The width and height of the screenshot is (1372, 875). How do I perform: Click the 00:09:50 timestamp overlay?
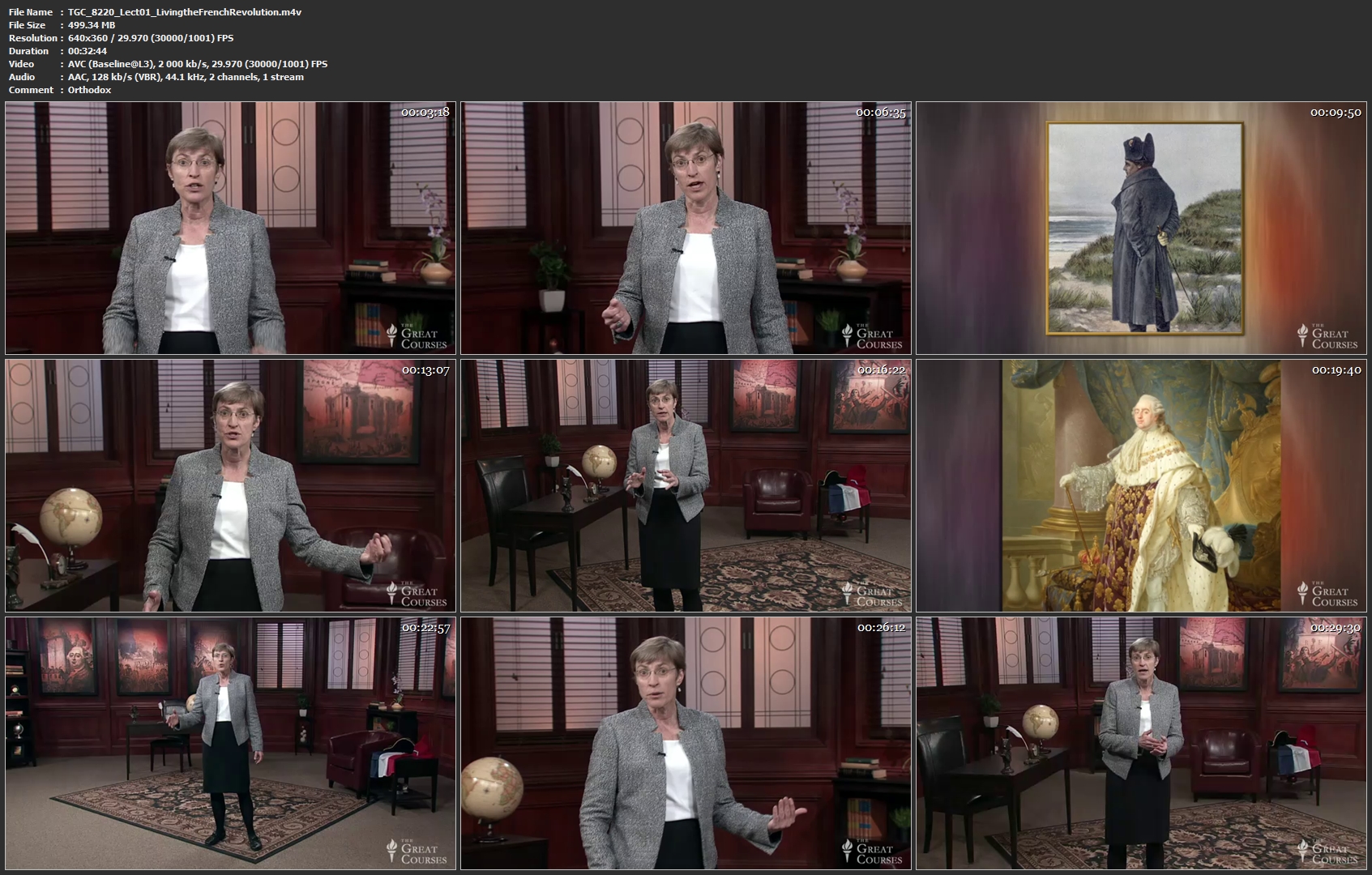coord(1336,113)
